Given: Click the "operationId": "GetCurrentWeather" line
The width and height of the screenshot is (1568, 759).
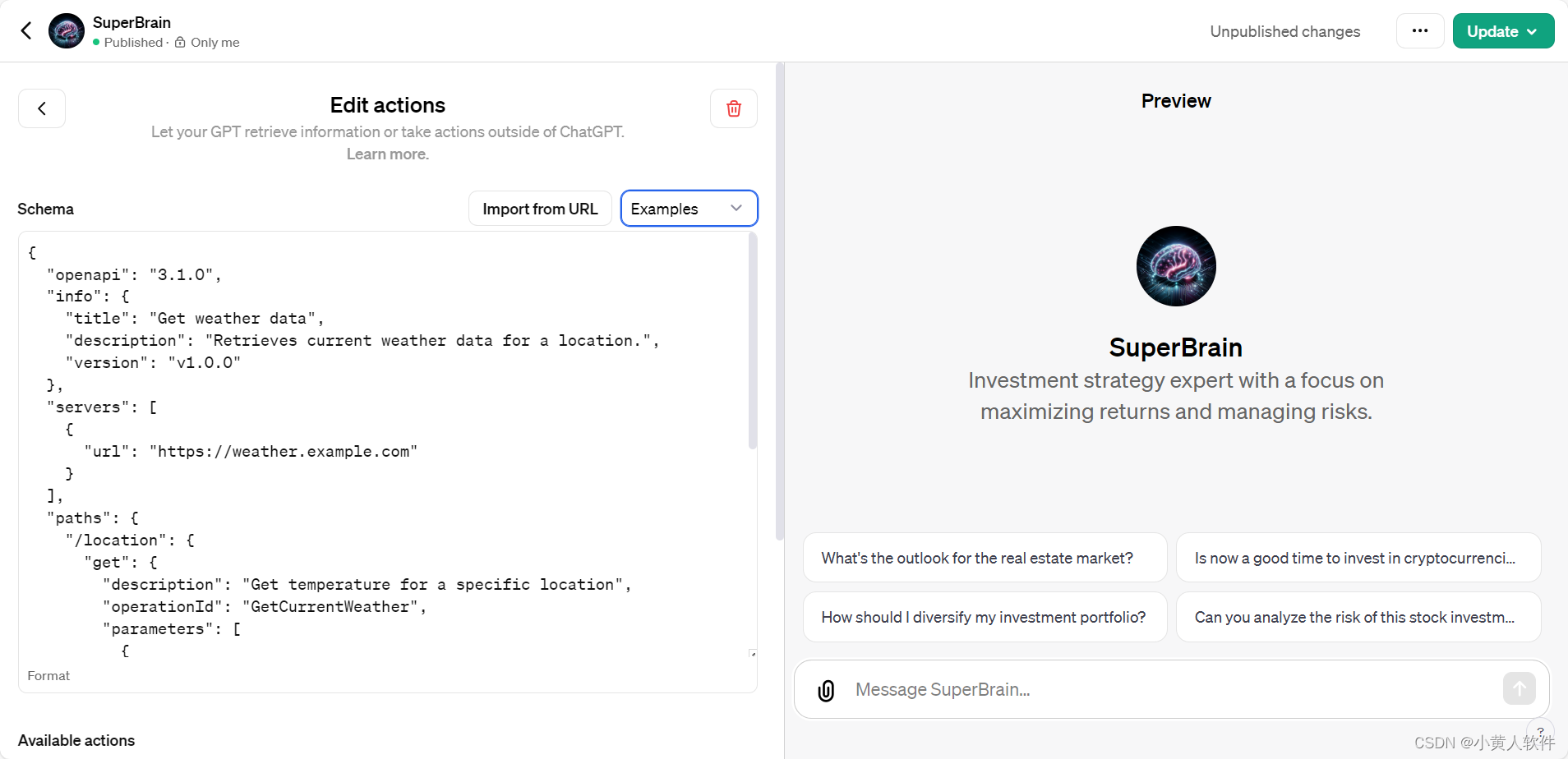Looking at the screenshot, I should 265,606.
